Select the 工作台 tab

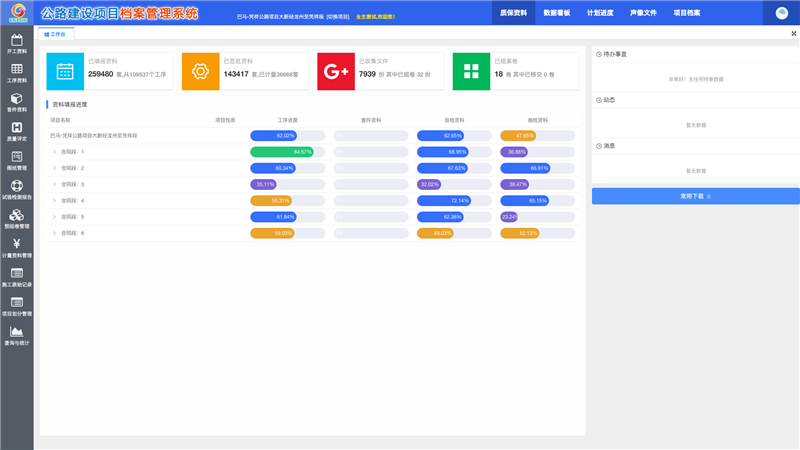pyautogui.click(x=55, y=34)
